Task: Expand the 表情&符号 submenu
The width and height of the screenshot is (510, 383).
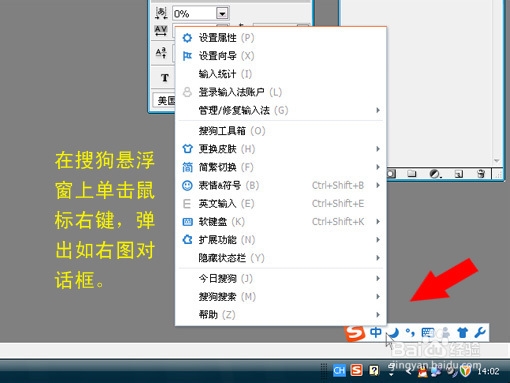Action: click(281, 185)
